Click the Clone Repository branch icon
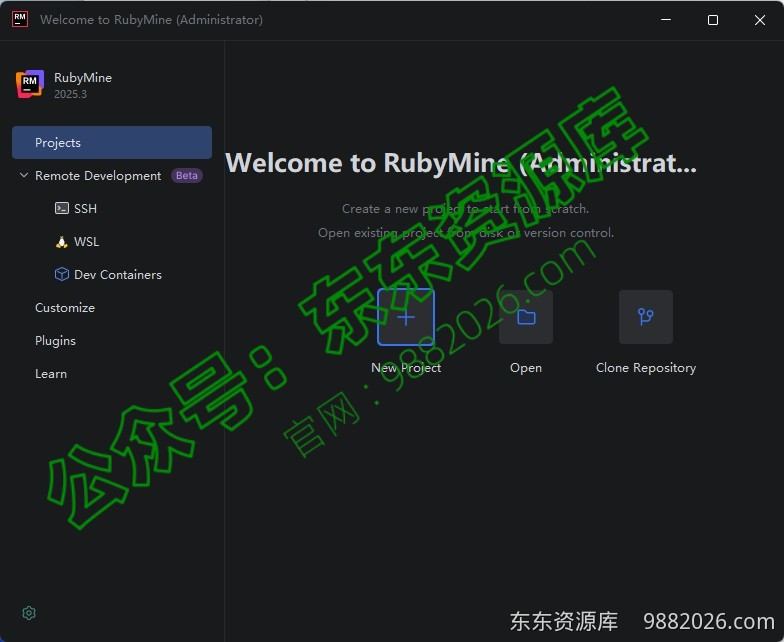Screen dimensions: 784x642 point(646,317)
